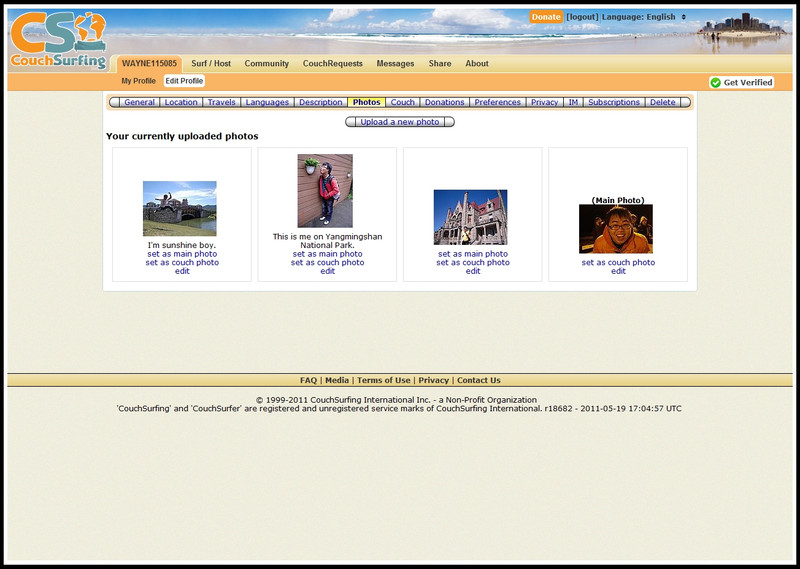Switch to the Travels tab

tap(221, 102)
